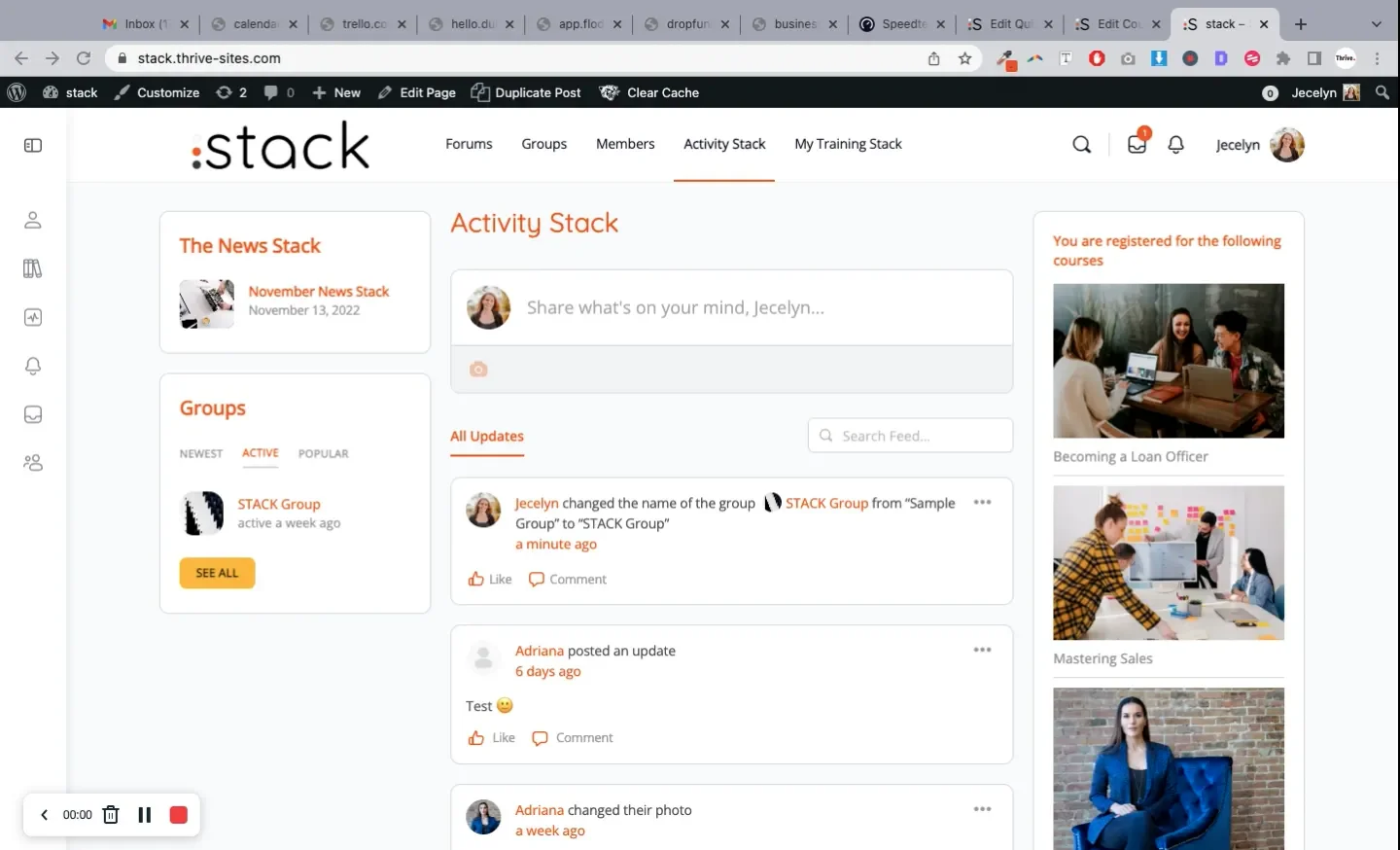Open the profile icon in left sidebar

[33, 220]
